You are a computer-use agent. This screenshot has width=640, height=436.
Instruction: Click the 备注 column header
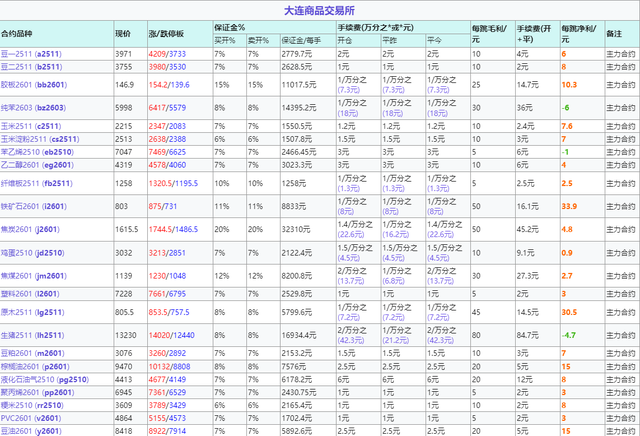tap(614, 34)
